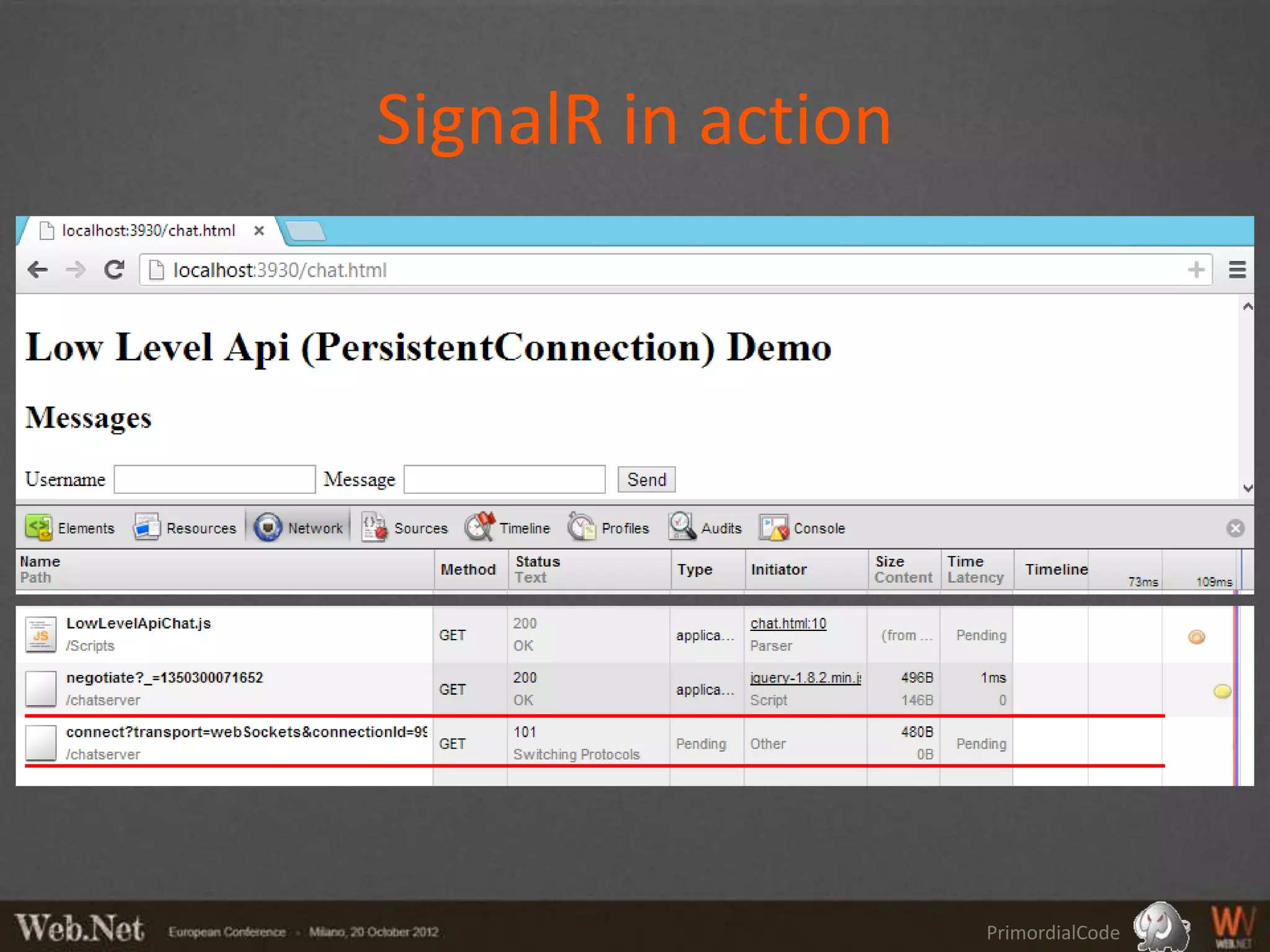
Task: Reload the chat.html page
Action: pos(114,270)
